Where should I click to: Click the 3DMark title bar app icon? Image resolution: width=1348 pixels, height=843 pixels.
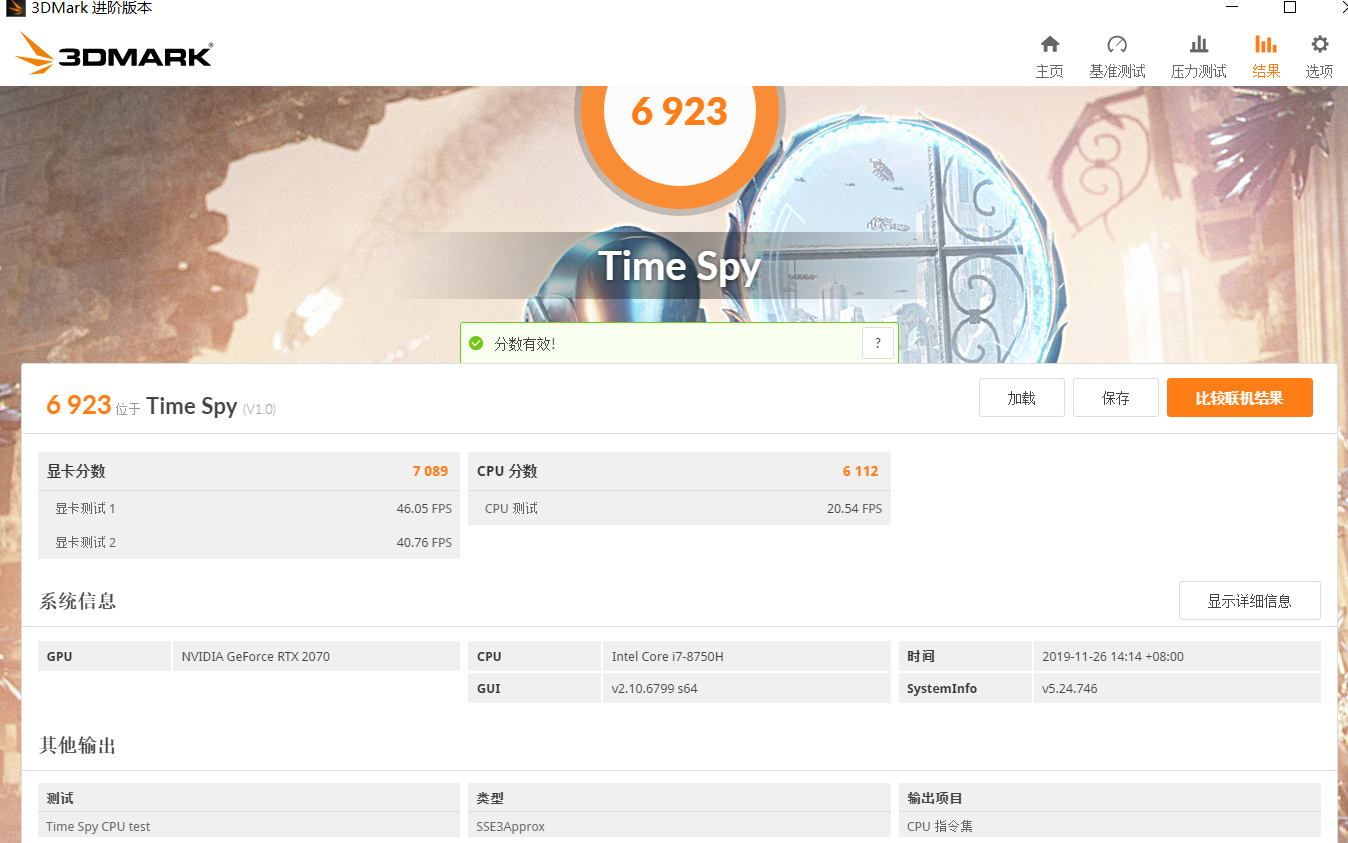click(15, 8)
